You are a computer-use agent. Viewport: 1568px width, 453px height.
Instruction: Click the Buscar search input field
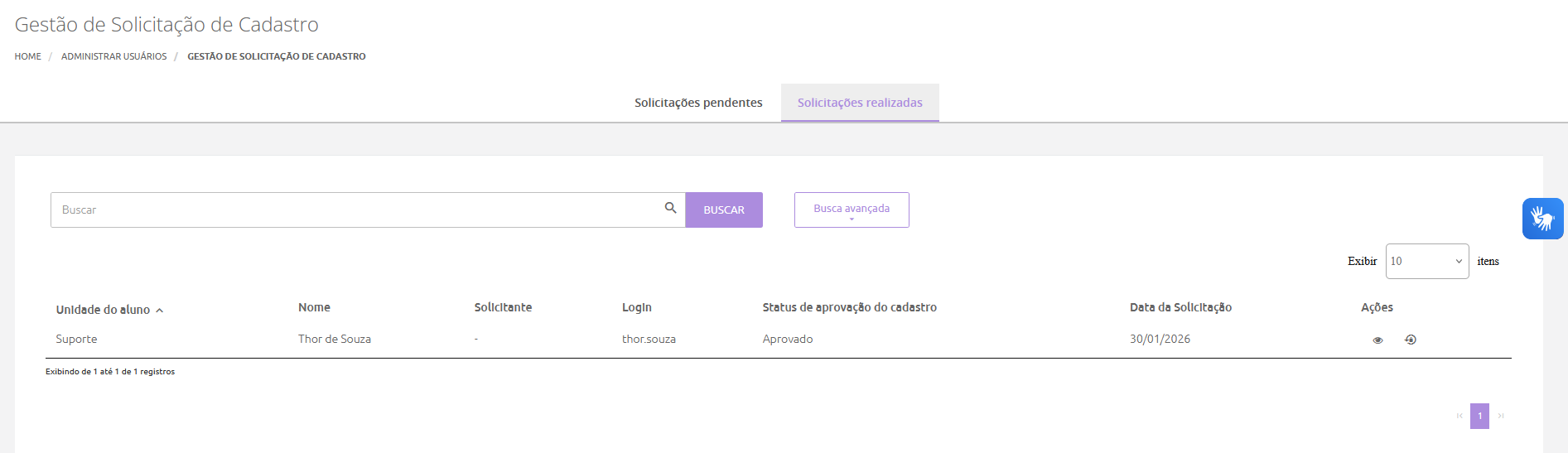pyautogui.click(x=356, y=210)
